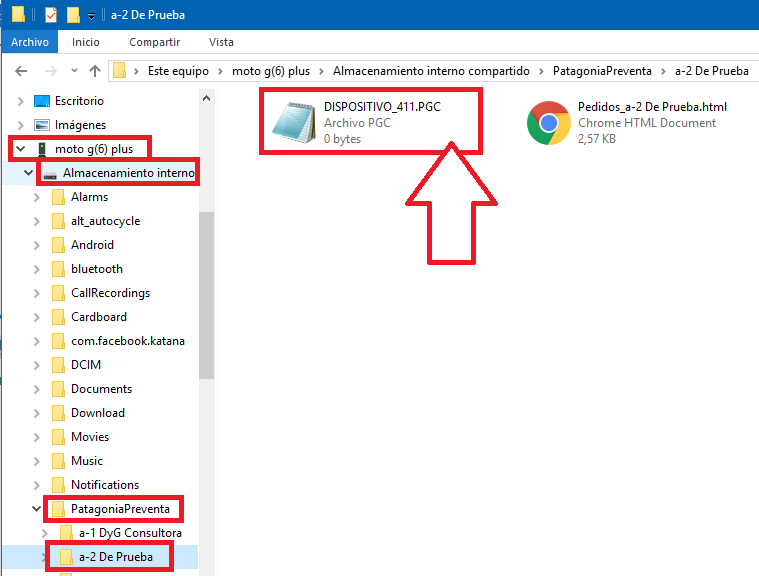
Task: Click the bluetooth folder icon
Action: click(58, 269)
